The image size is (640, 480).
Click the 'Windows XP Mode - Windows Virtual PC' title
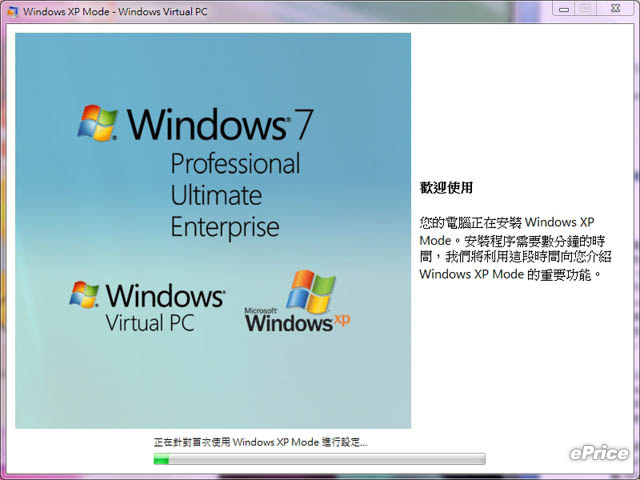coord(115,11)
